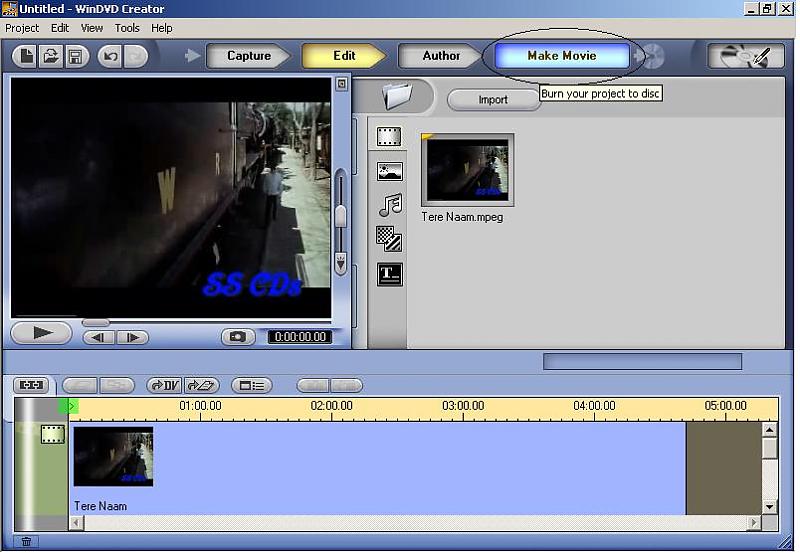
Task: Click the greyed Redo arrow icon
Action: click(x=135, y=56)
